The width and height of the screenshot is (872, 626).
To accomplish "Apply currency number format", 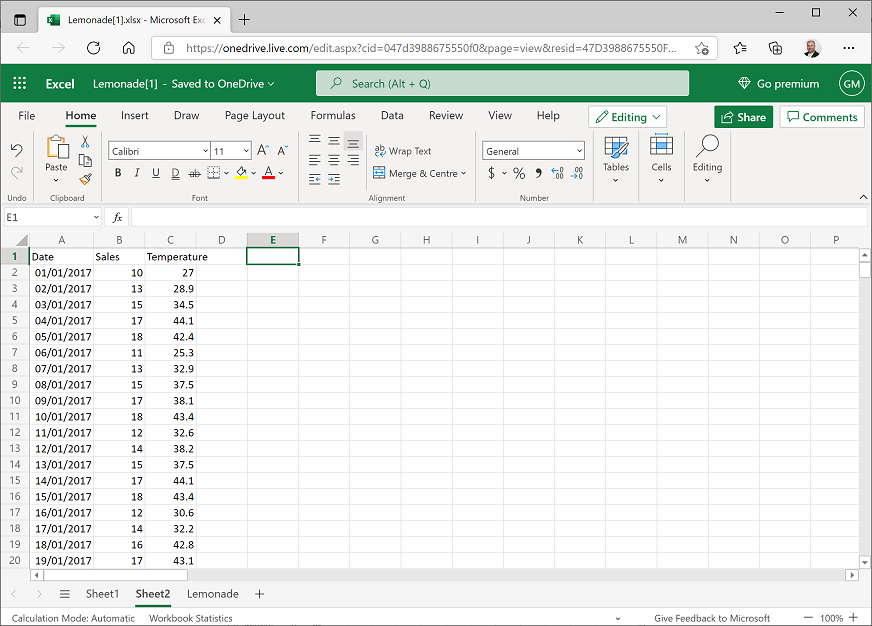I will (492, 172).
